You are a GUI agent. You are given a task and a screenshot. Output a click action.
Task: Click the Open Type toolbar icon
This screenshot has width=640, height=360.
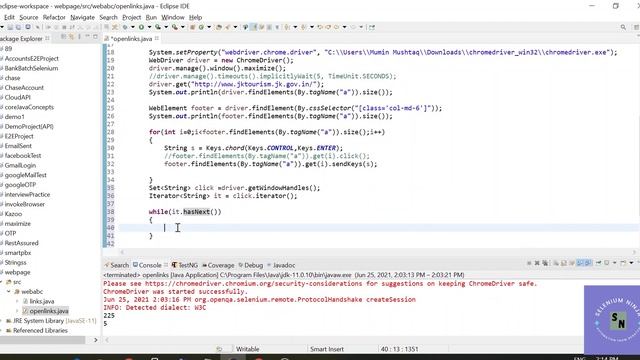(219, 27)
